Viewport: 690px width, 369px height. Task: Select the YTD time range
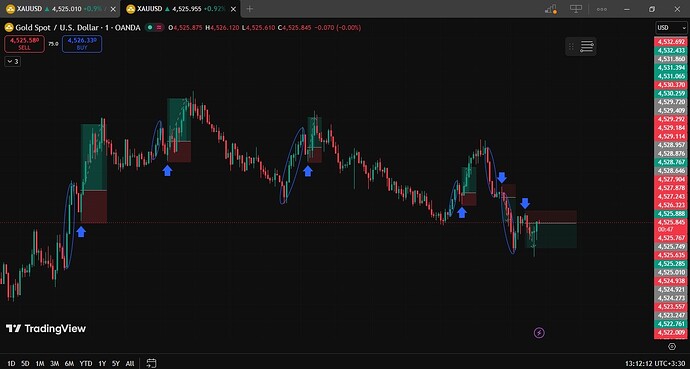pos(86,364)
